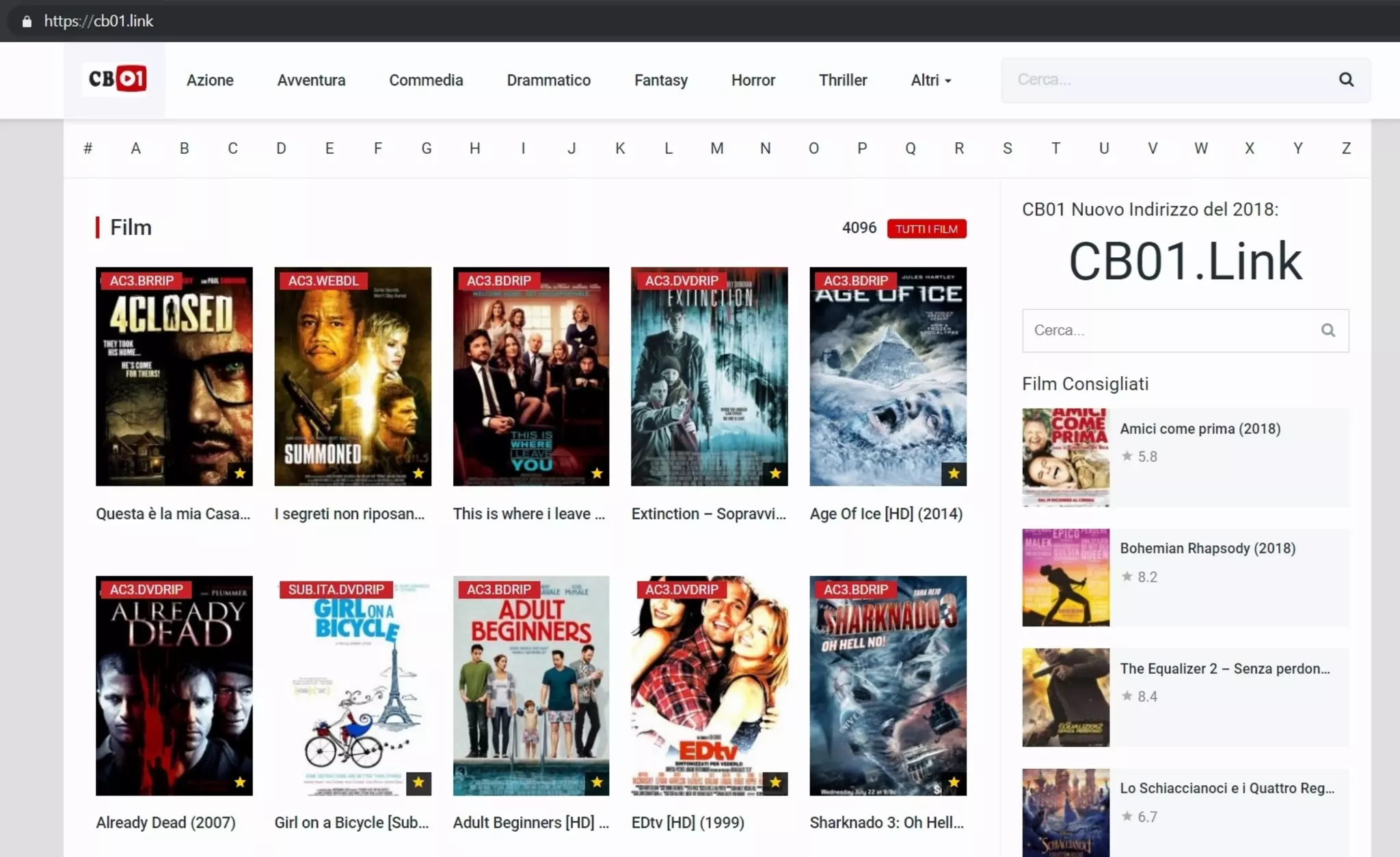Click the lock icon in address bar

point(27,21)
